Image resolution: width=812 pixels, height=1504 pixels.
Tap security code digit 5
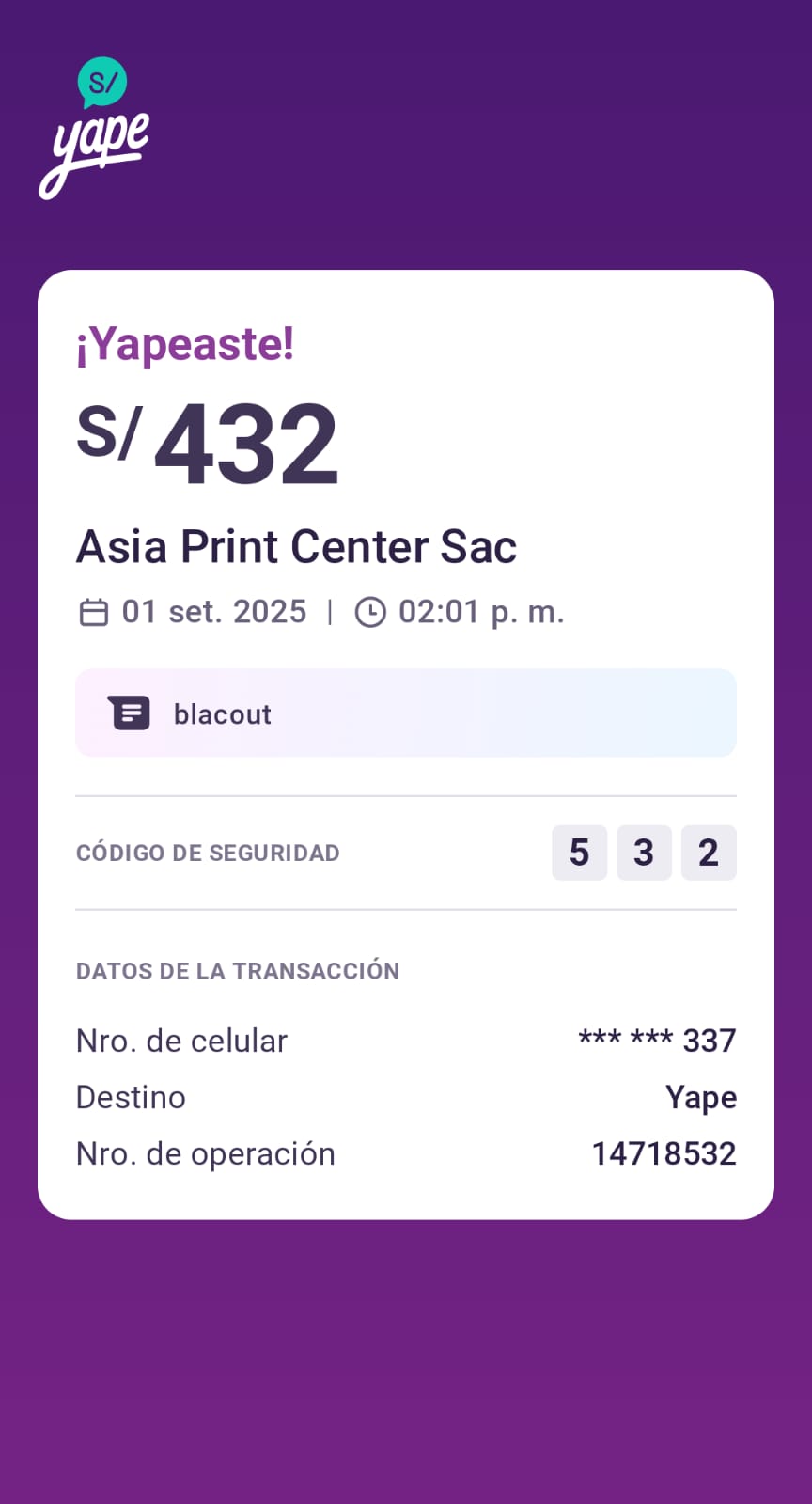tap(579, 853)
